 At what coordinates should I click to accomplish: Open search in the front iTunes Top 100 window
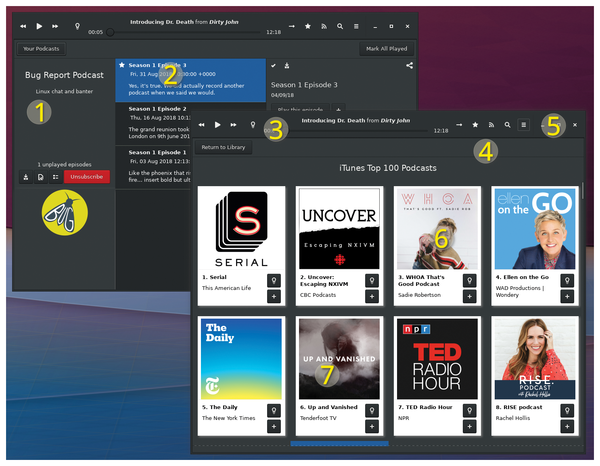tap(507, 125)
